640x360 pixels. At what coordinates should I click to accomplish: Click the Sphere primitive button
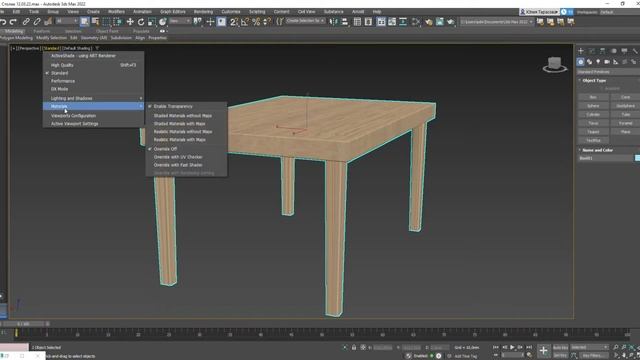click(593, 106)
